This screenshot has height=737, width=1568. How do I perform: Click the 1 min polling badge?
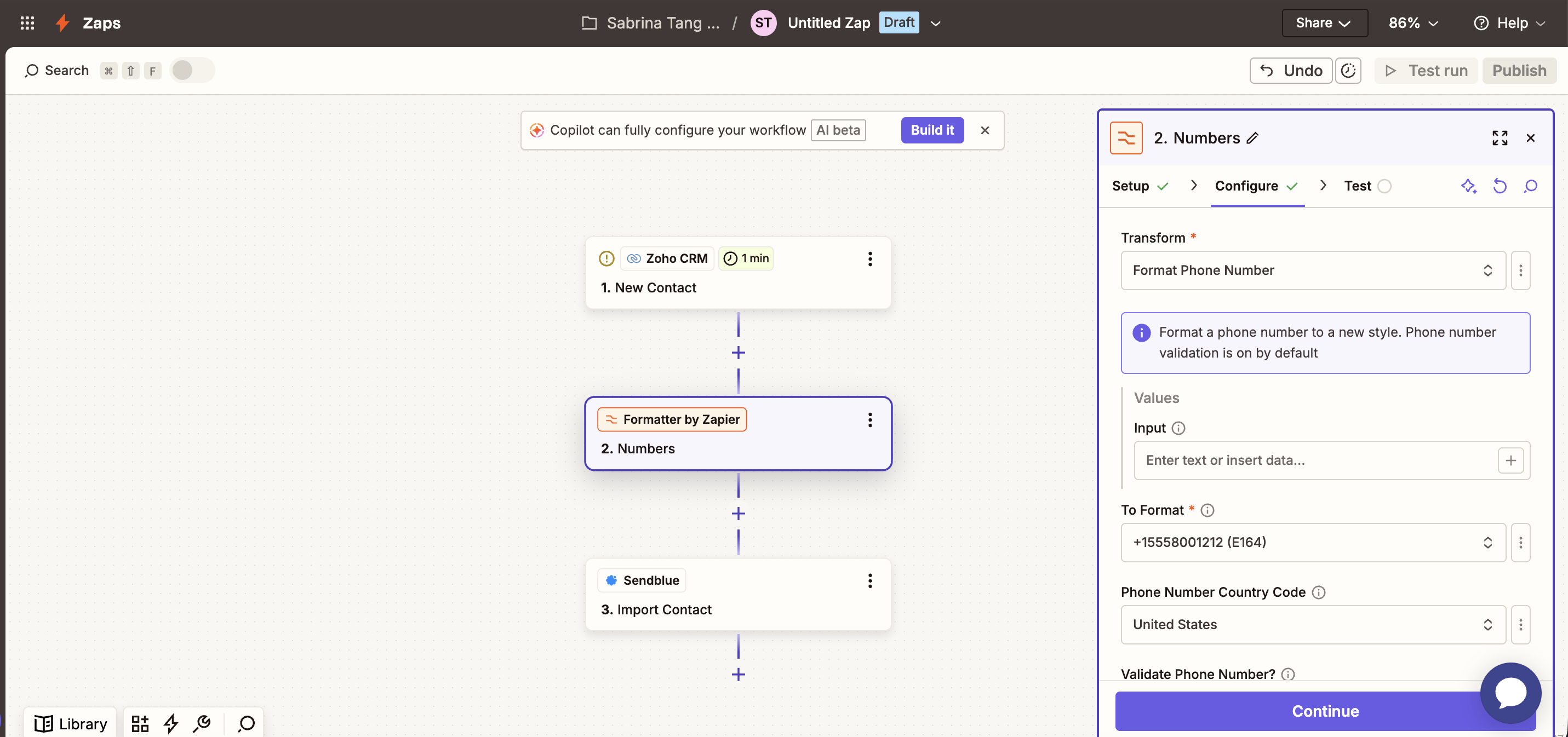click(x=746, y=258)
